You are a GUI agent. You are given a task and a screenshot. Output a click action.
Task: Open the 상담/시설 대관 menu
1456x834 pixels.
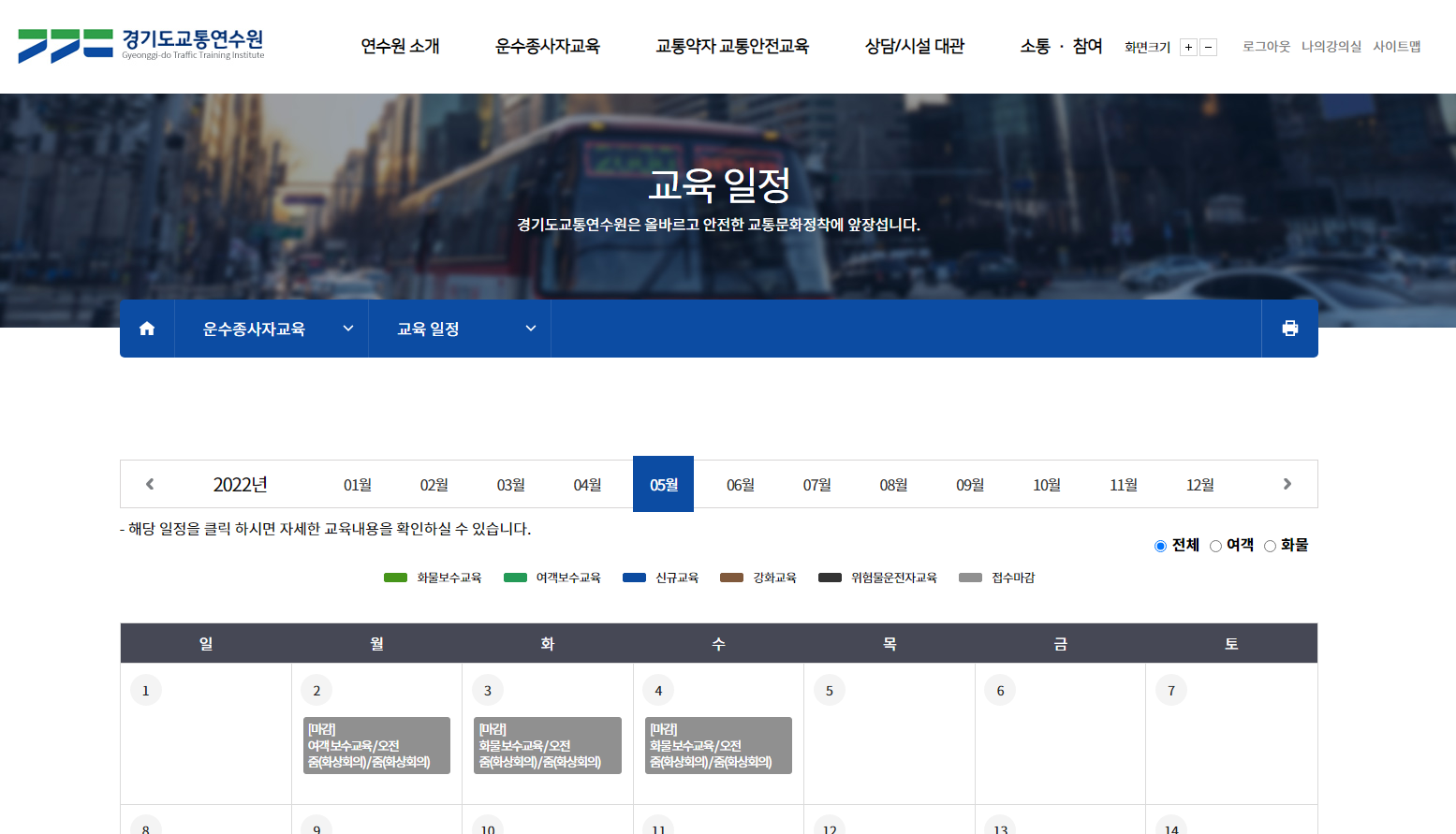(x=914, y=46)
